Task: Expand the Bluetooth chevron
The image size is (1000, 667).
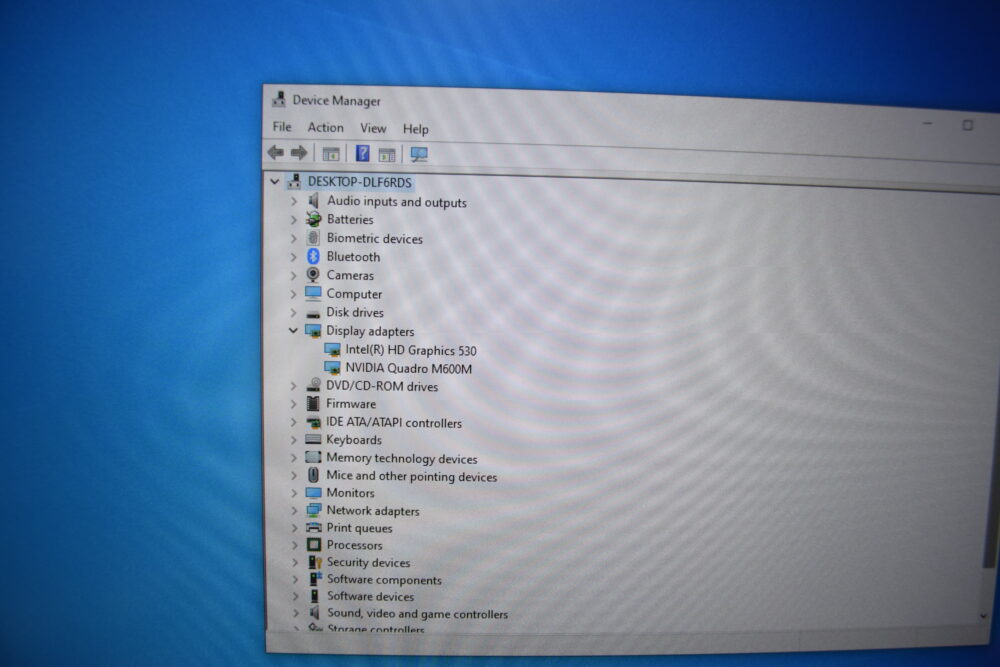Action: click(x=294, y=257)
